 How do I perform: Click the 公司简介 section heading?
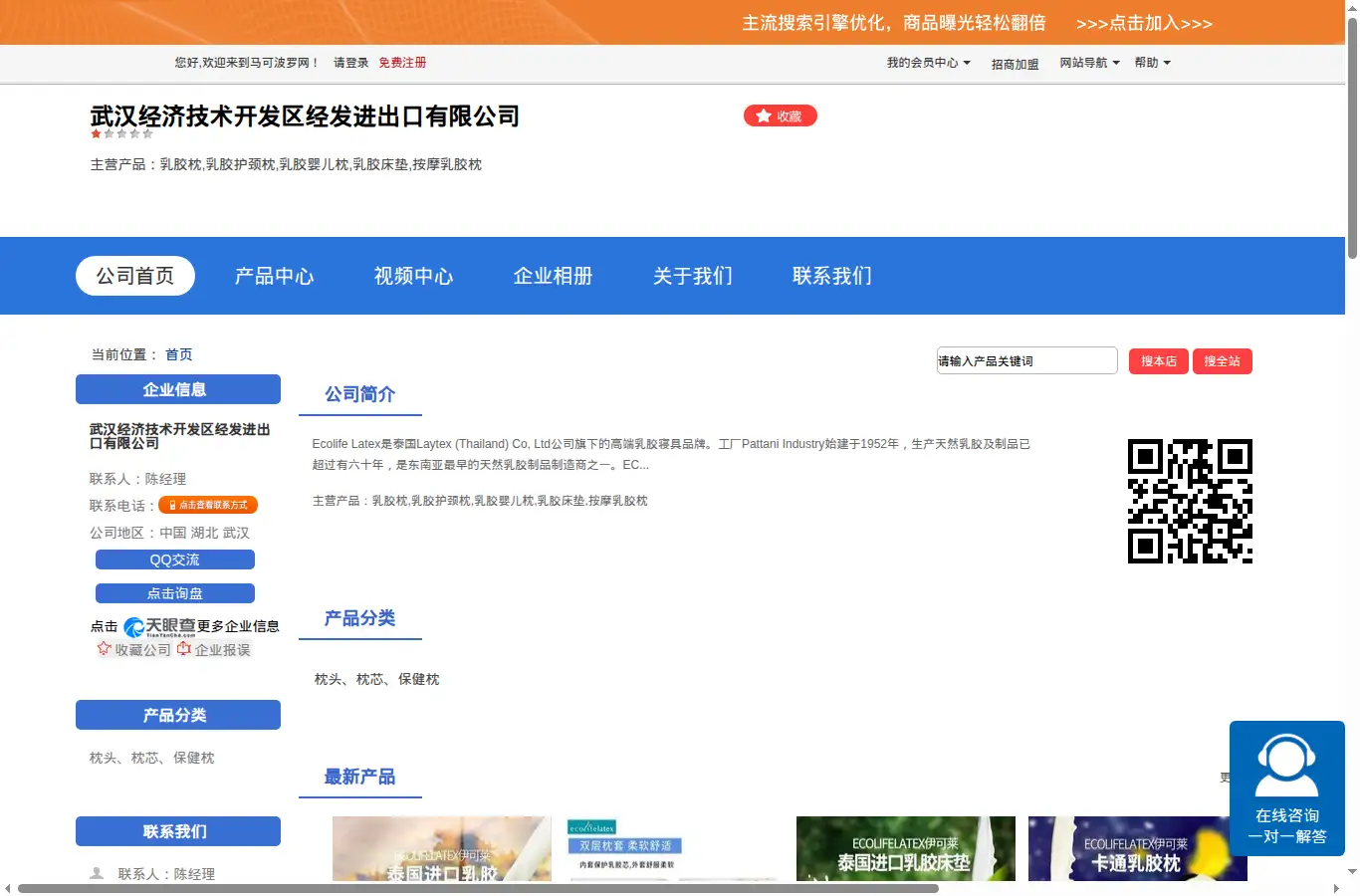pos(360,394)
